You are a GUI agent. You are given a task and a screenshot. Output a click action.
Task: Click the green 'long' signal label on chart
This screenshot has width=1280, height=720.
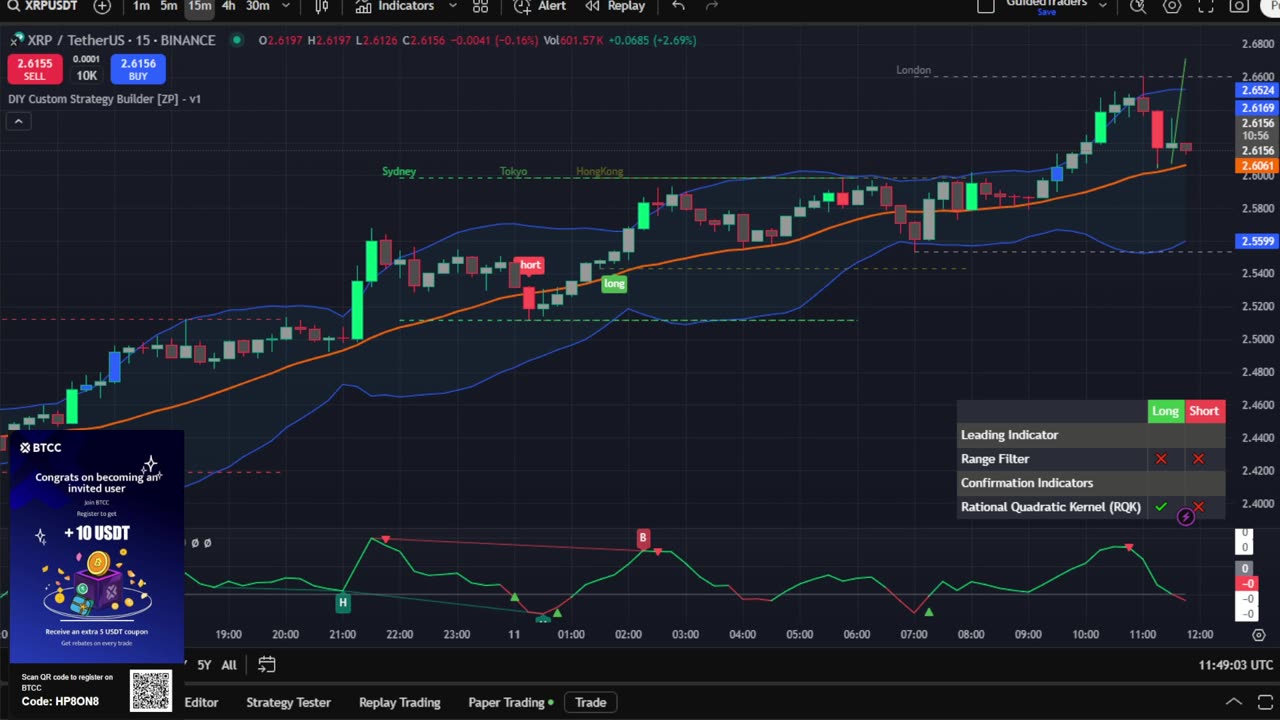tap(614, 284)
